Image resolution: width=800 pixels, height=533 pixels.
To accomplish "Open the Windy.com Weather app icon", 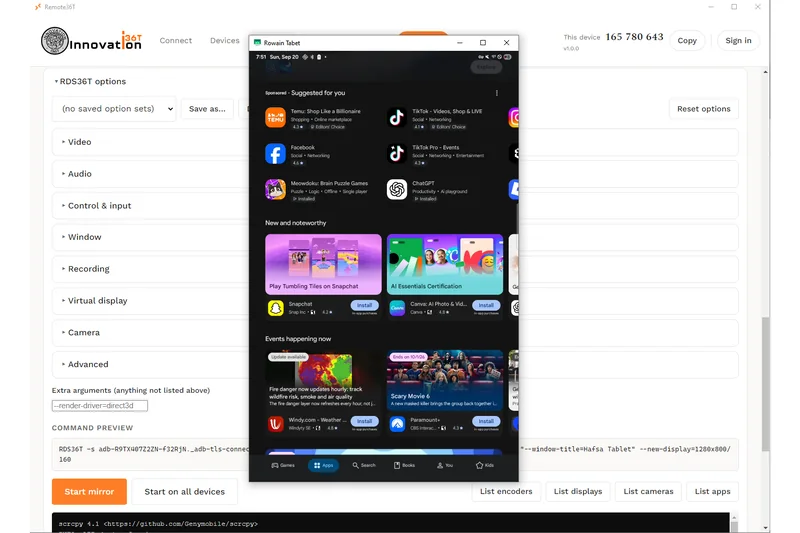I will (276, 424).
